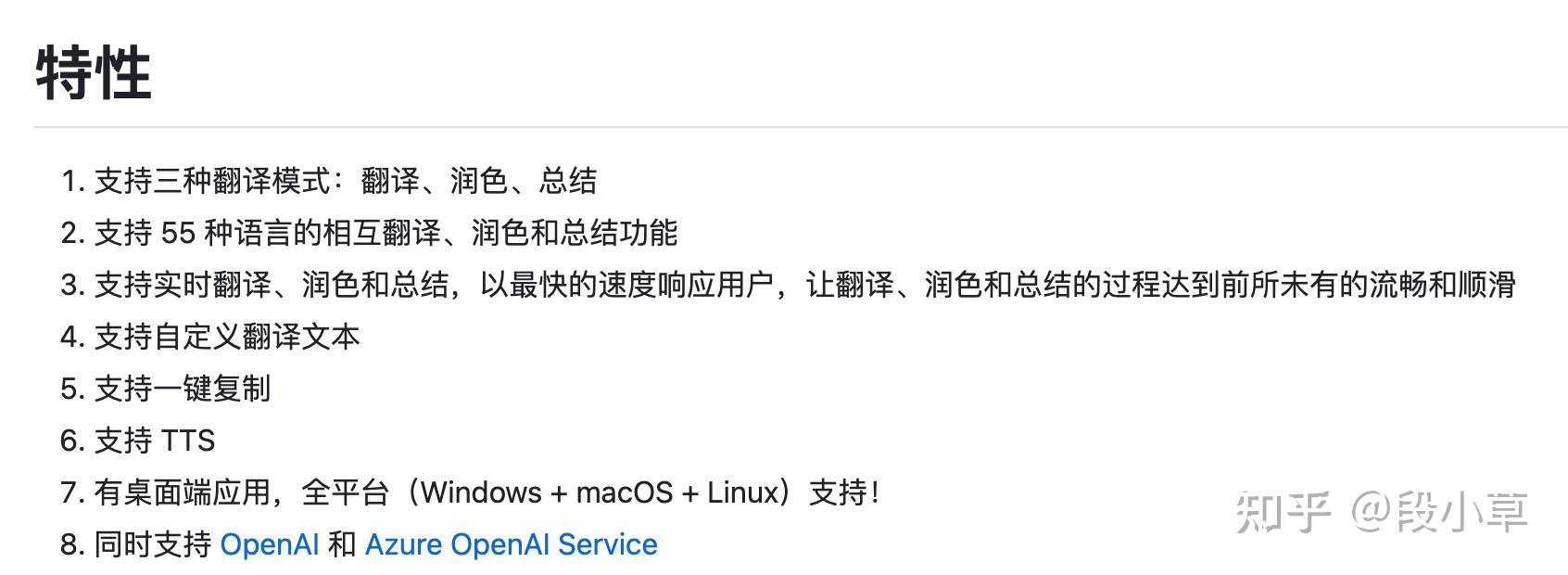This screenshot has width=1568, height=575.
Task: Click 同时支持 text before OpenAI link
Action: [153, 544]
